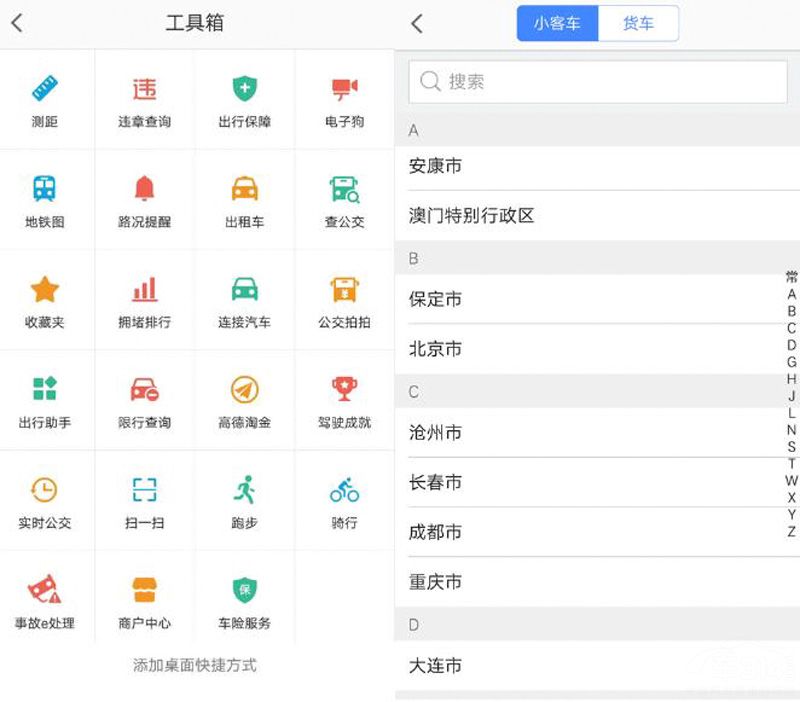The height and width of the screenshot is (702, 800).
Task: Choose 保定市 in the list
Action: 597,299
